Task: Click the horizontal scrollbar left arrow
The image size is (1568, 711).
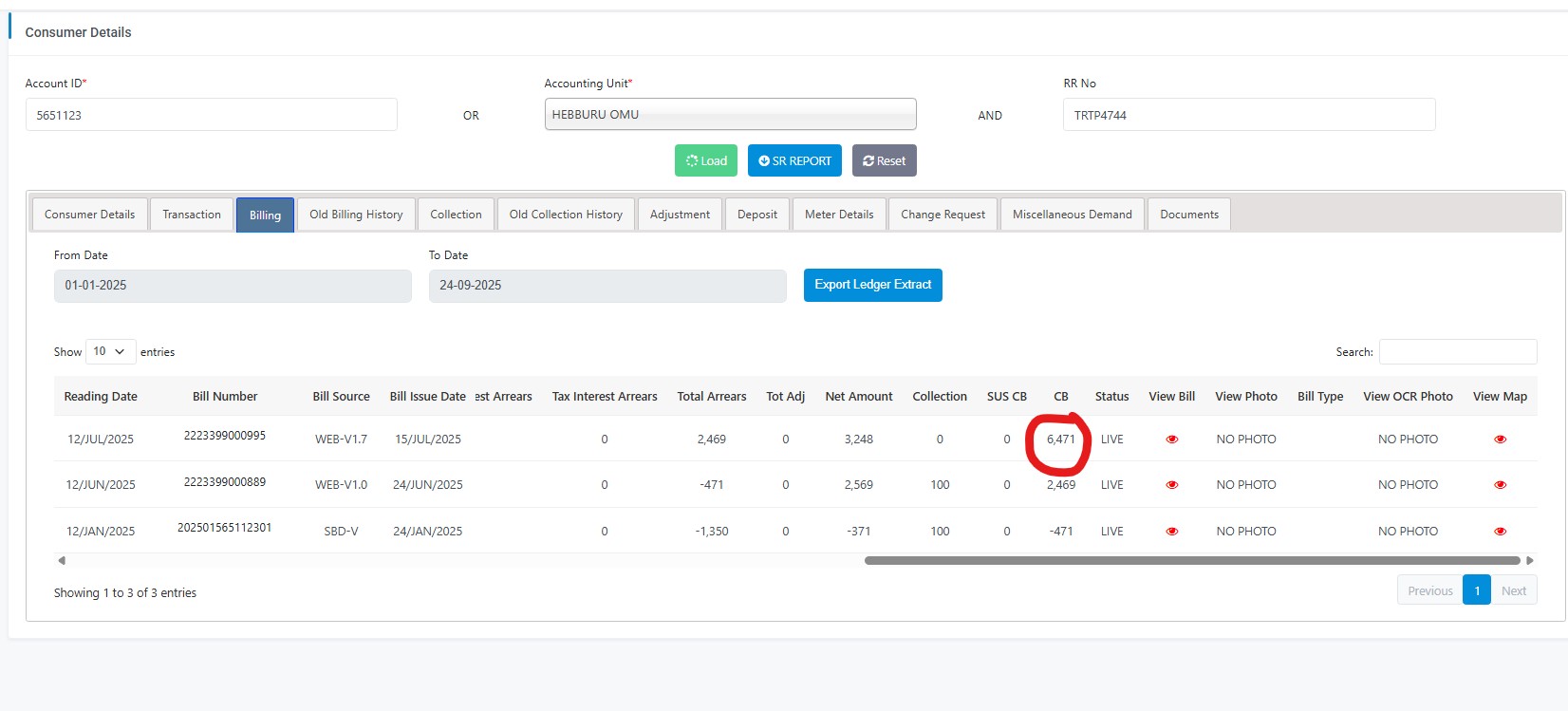Action: tap(62, 560)
